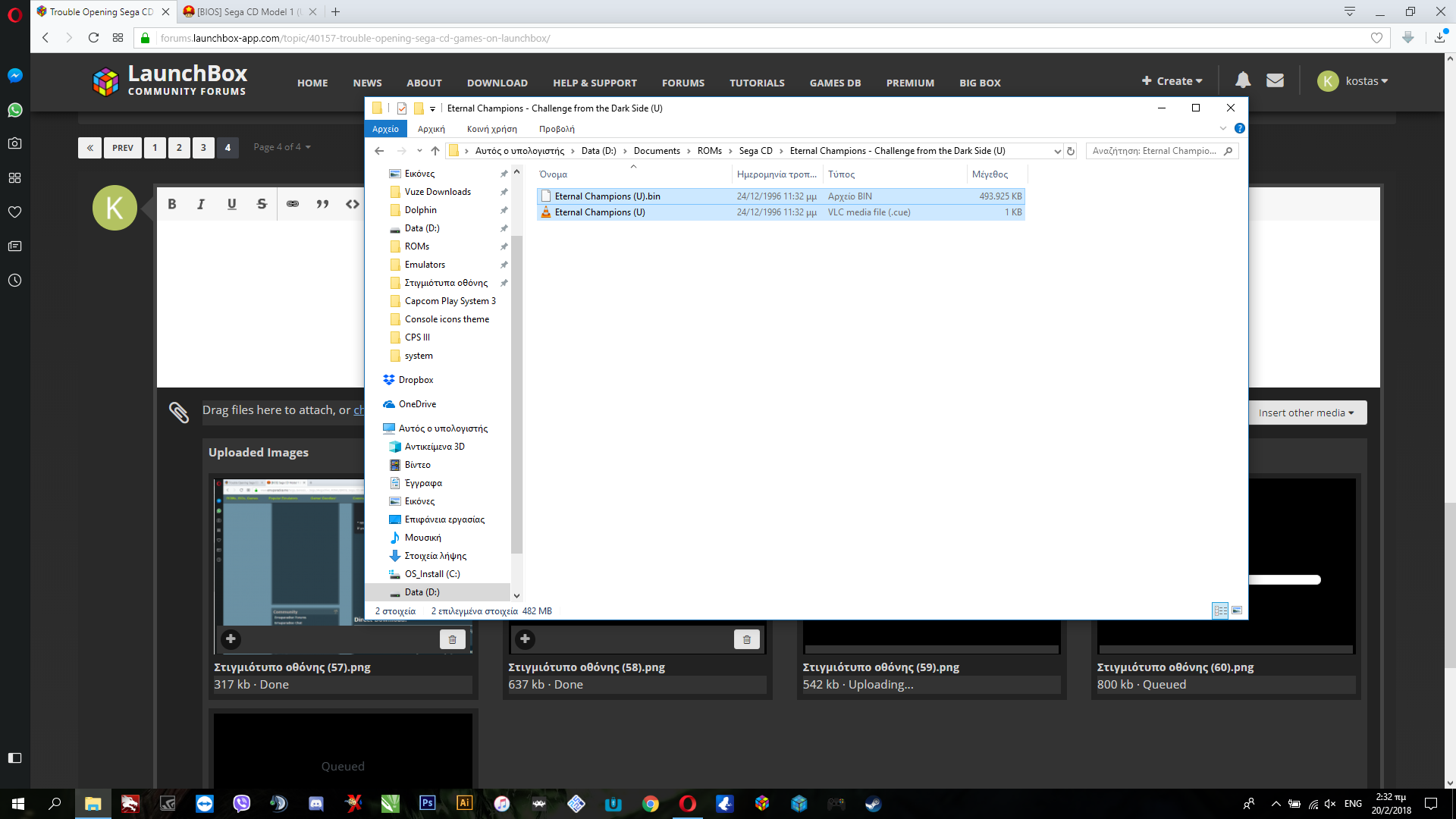This screenshot has height=819, width=1456.
Task: Insert a link with the chain icon
Action: (292, 204)
